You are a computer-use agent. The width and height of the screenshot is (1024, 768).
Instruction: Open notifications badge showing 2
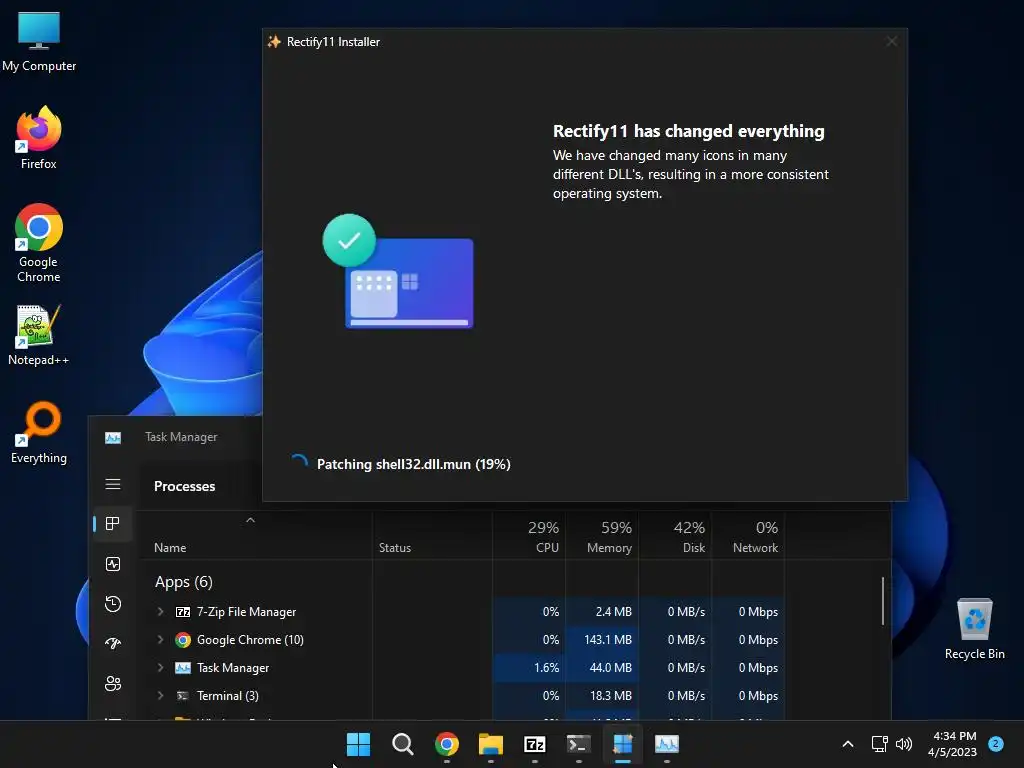996,744
